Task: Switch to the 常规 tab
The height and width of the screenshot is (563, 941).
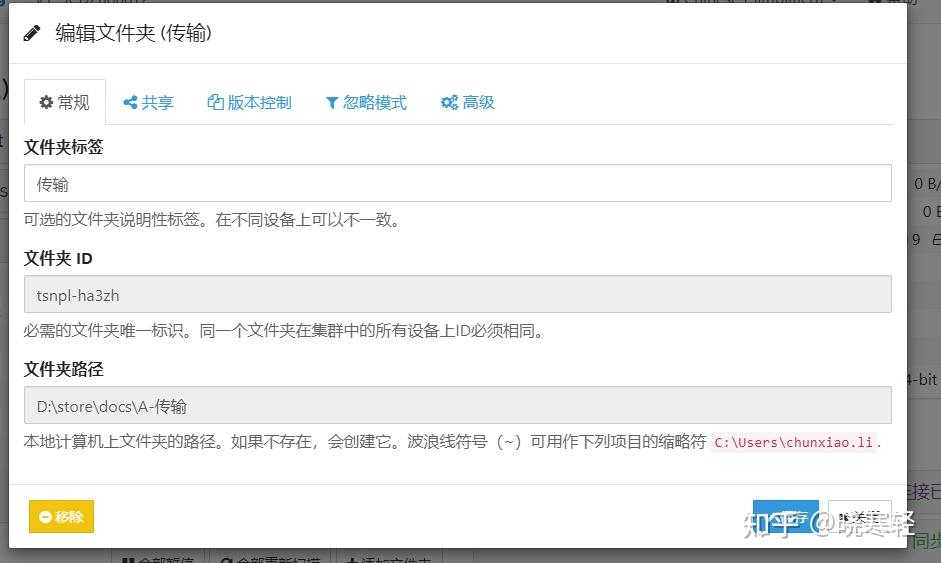Action: tap(65, 103)
